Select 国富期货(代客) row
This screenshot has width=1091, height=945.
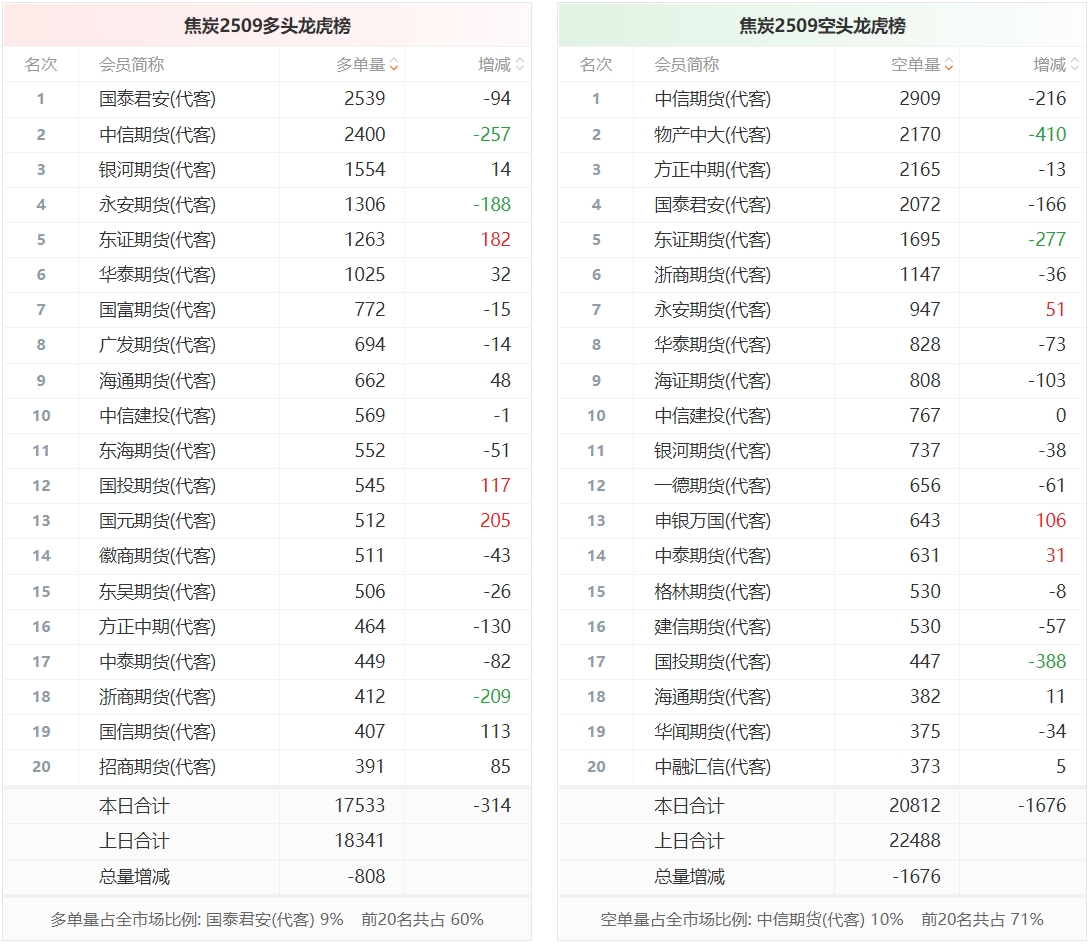pos(267,310)
